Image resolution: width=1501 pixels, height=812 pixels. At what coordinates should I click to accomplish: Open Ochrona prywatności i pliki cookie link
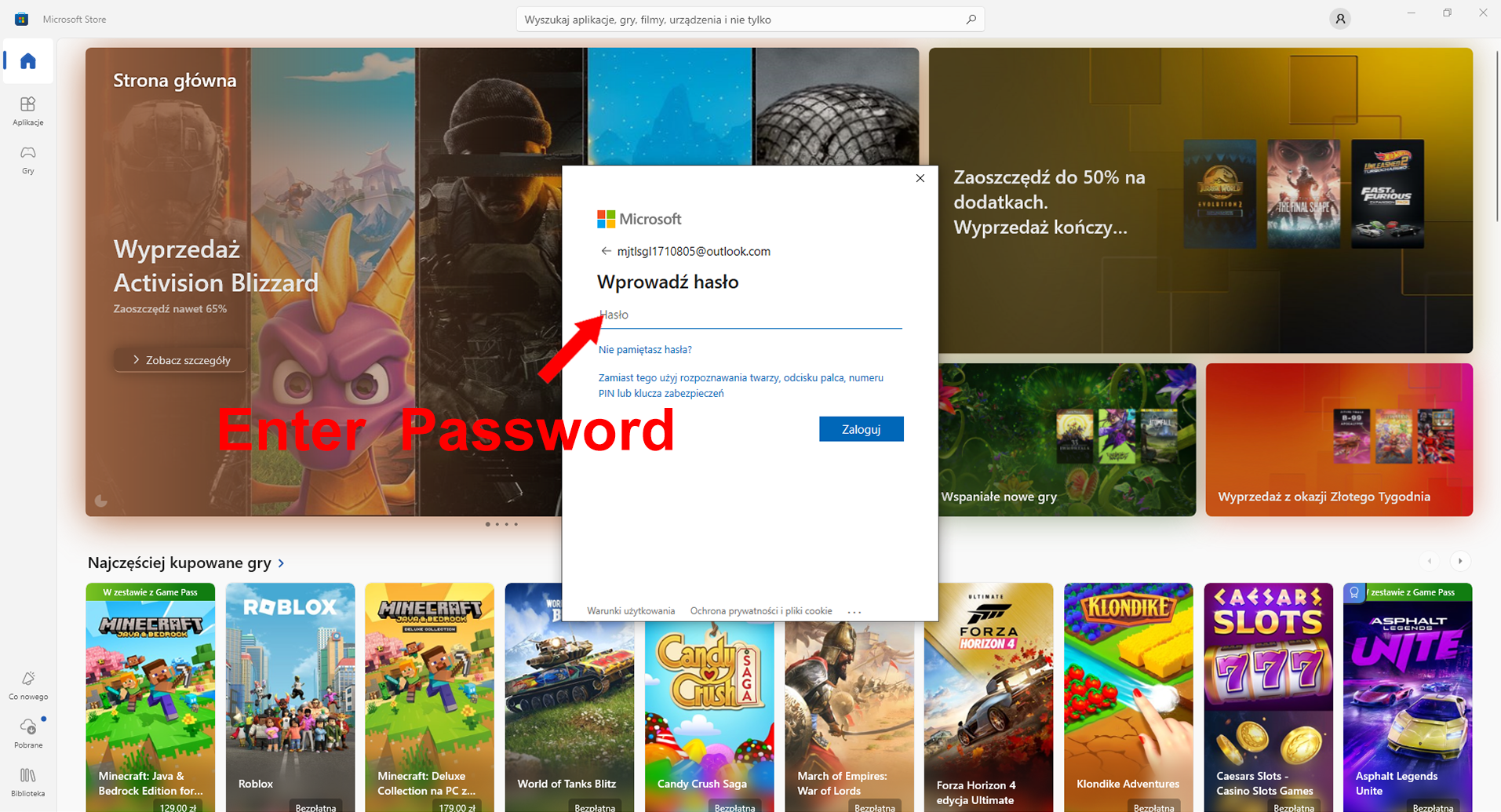coord(761,611)
